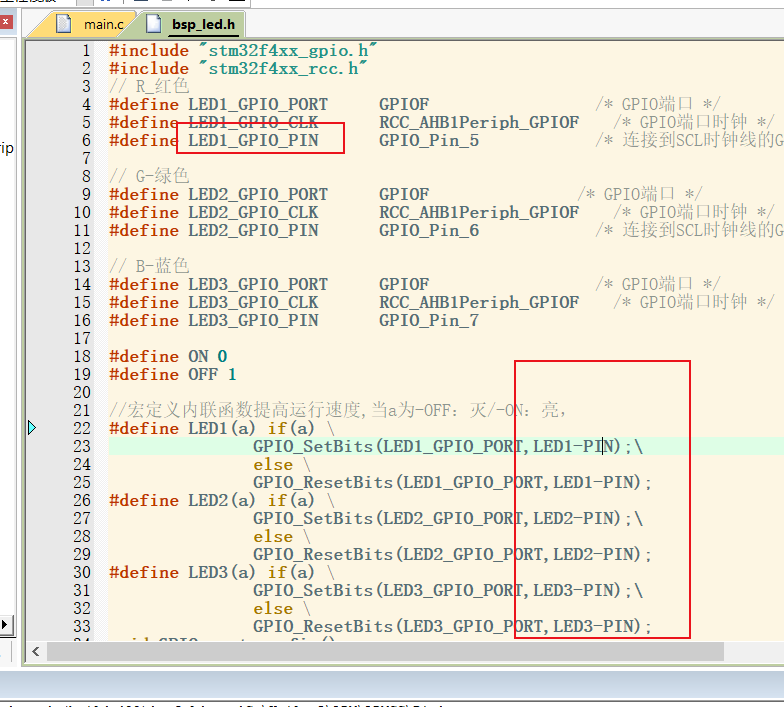
Task: Select the bsp_led.h editor tab
Action: (x=202, y=24)
